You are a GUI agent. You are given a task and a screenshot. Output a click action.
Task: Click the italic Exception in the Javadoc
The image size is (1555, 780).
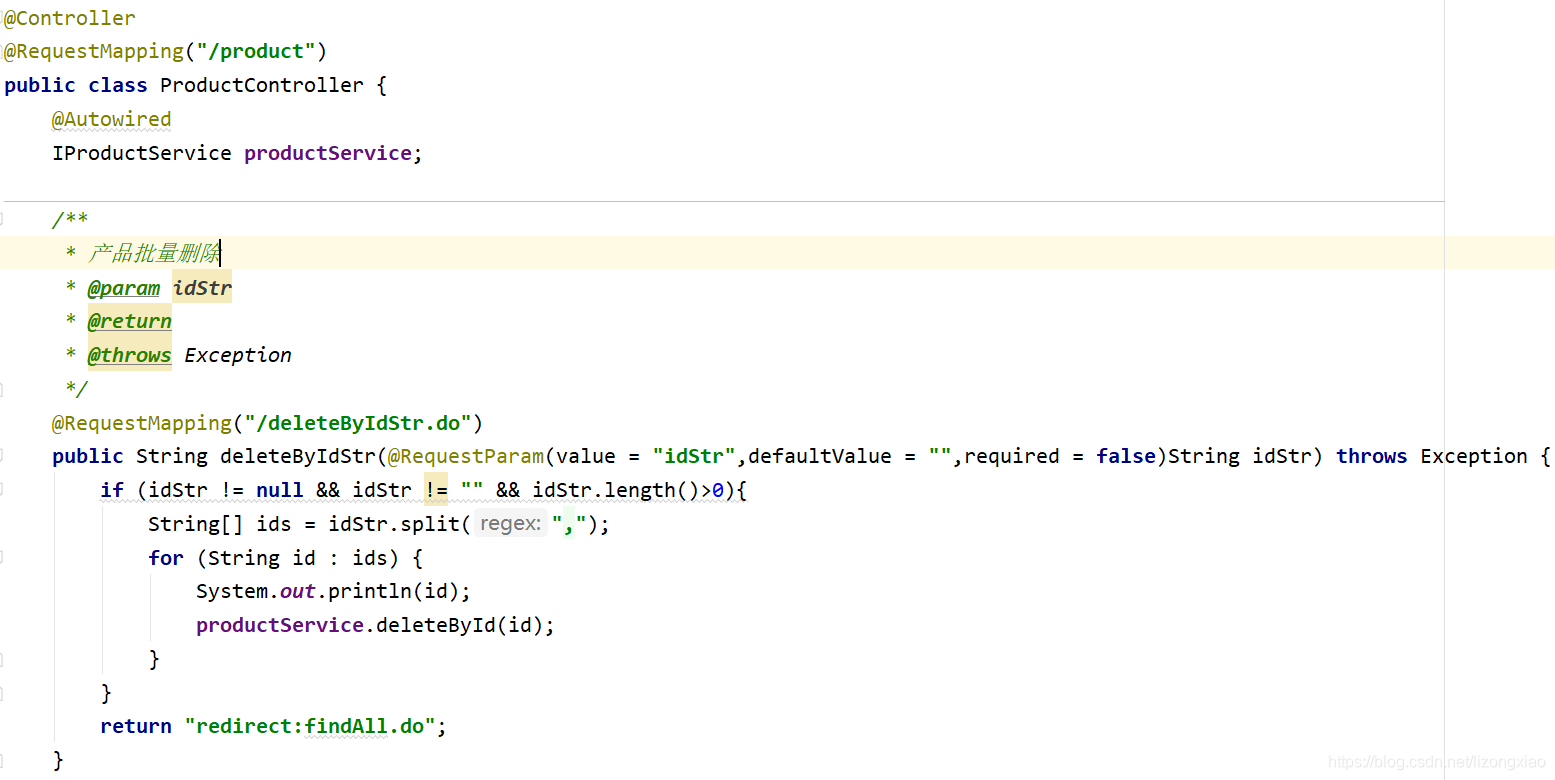tap(238, 355)
